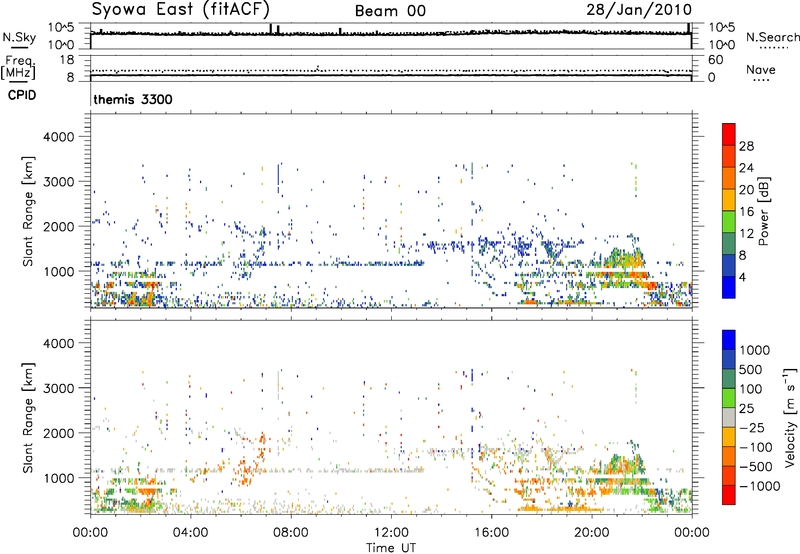
Task: Select the 'N.Search' legend label
Action: coord(772,37)
